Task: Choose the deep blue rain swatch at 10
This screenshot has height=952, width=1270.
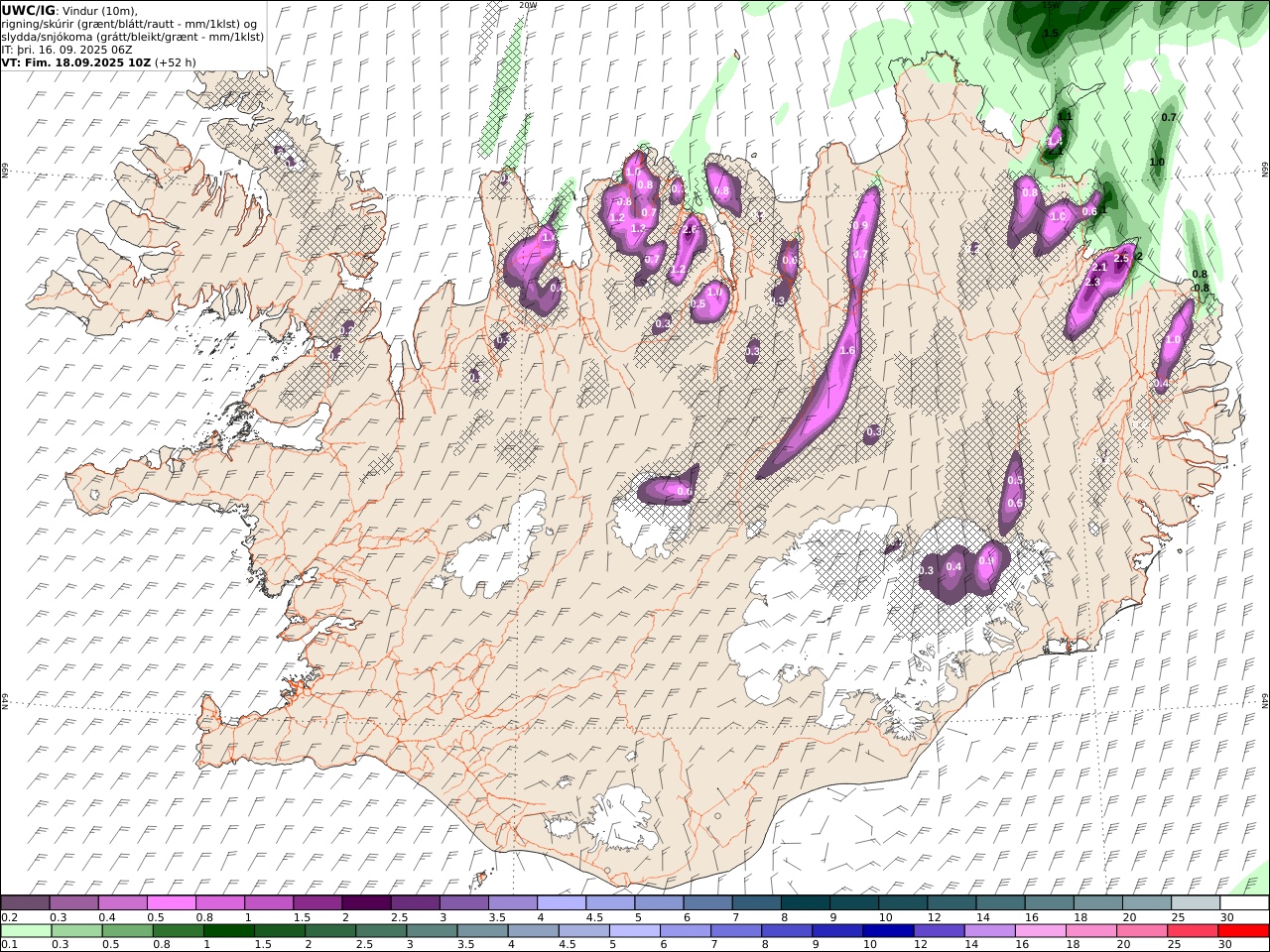Action: pos(887,930)
